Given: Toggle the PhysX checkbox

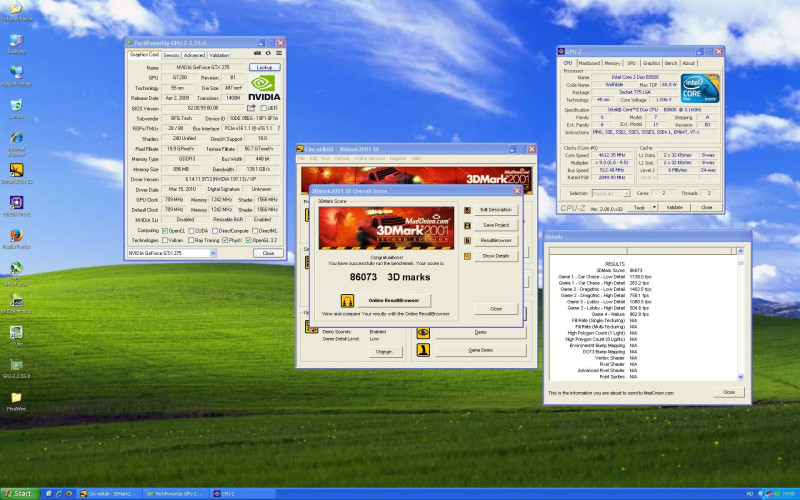Looking at the screenshot, I should click(225, 240).
